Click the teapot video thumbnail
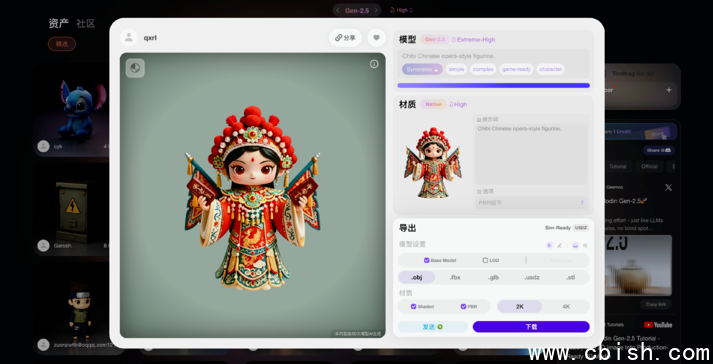 click(638, 265)
